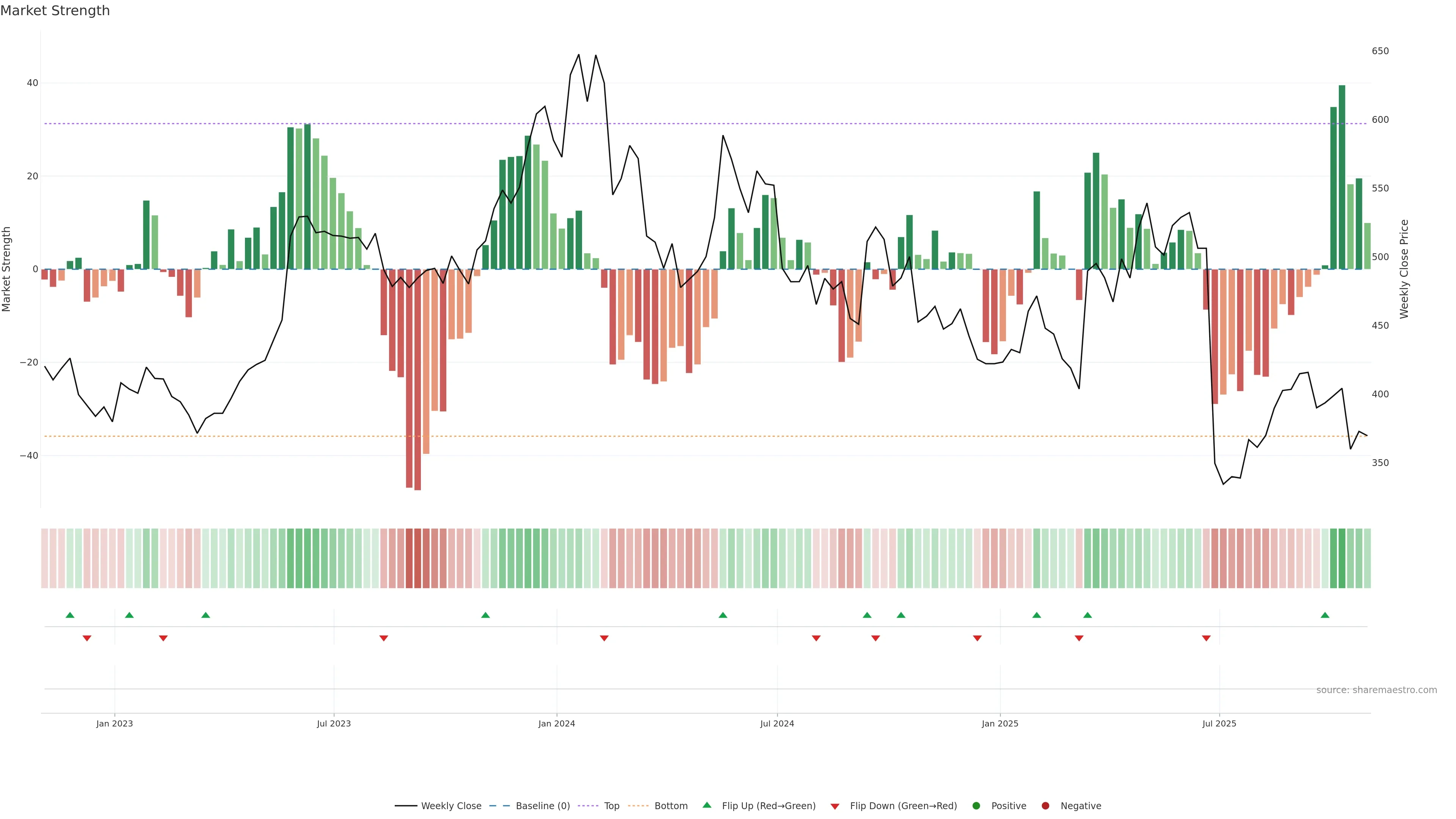Viewport: 1456px width, 819px height.
Task: Click the Jul 2025 x-axis label
Action: click(x=1219, y=723)
